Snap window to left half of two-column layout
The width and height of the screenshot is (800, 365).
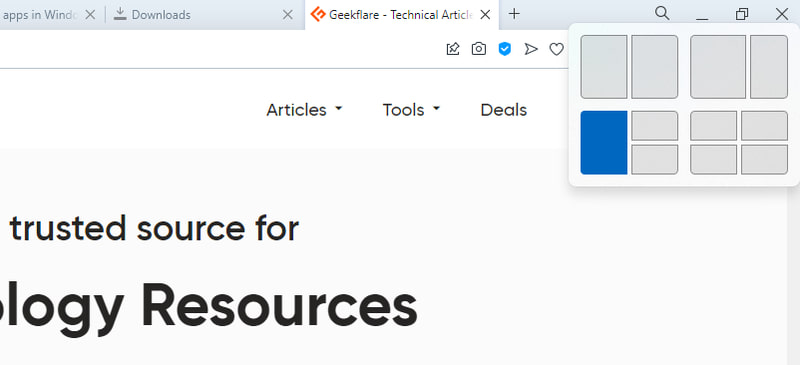604,67
